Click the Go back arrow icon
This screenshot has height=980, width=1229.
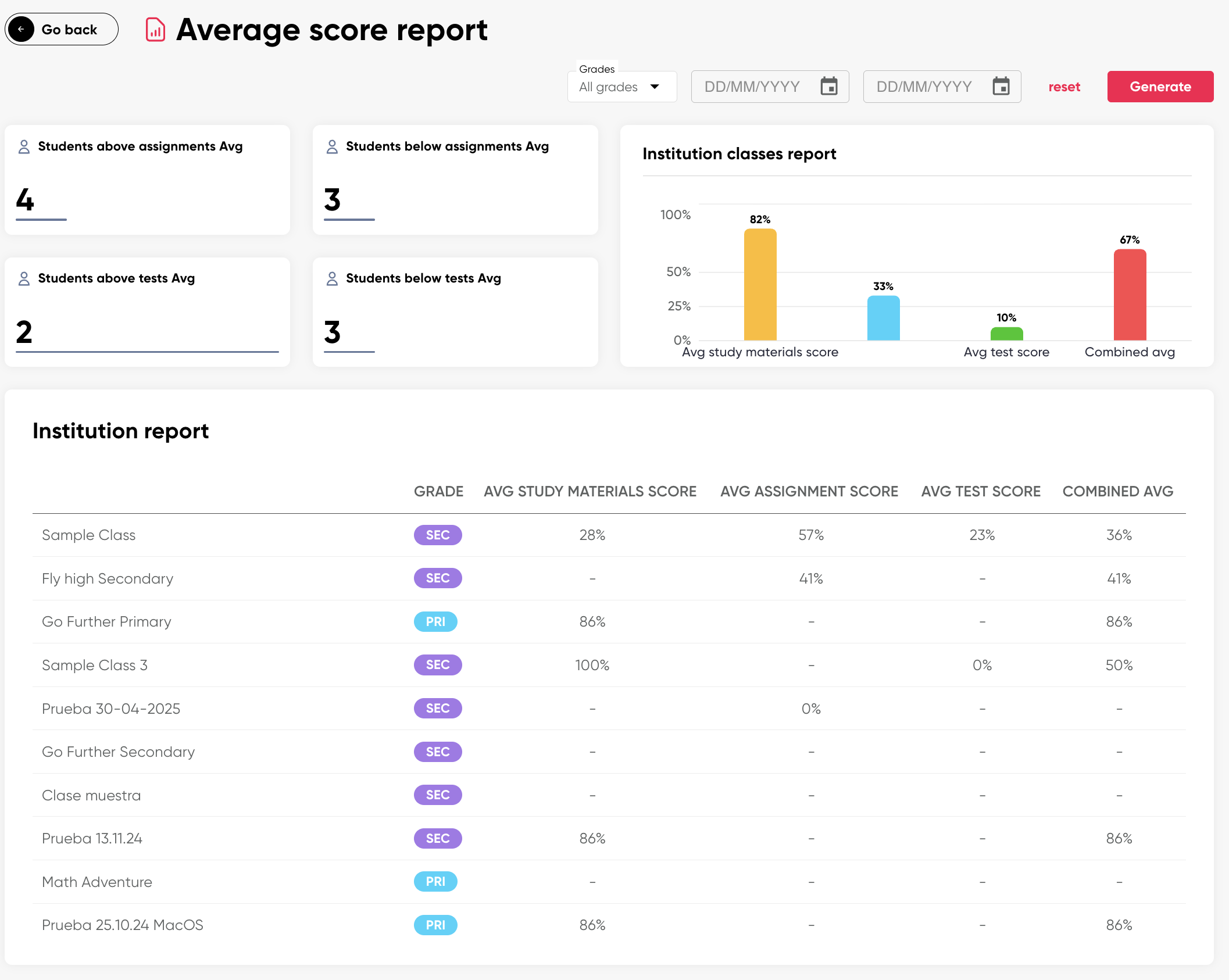22,29
